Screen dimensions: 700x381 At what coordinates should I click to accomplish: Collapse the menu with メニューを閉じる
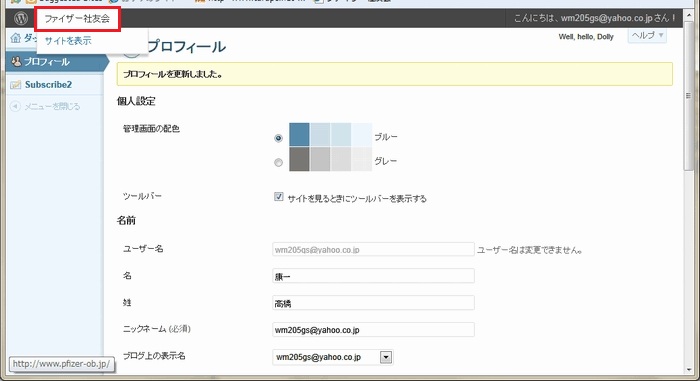52,106
